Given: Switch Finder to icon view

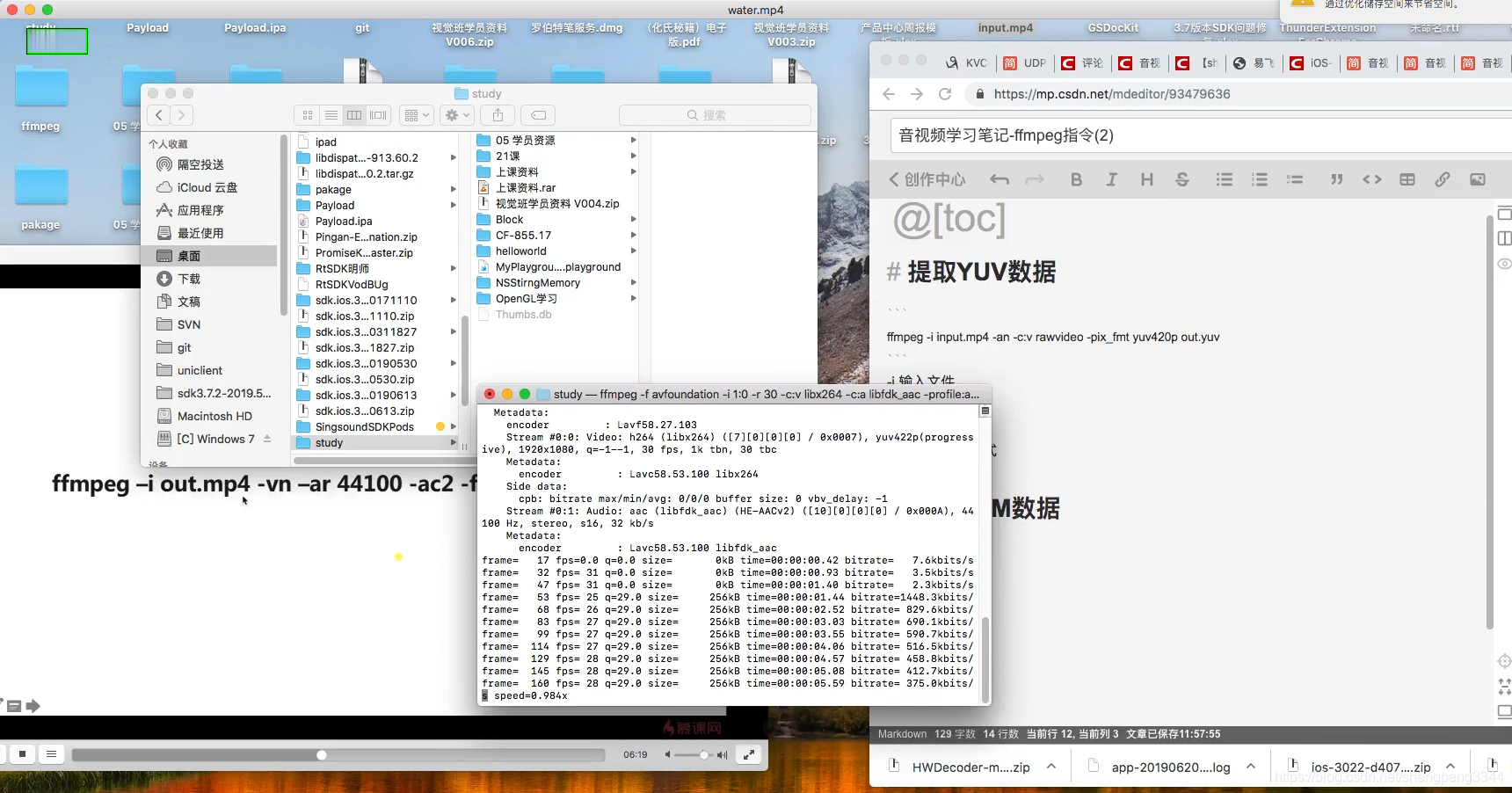Looking at the screenshot, I should click(308, 115).
